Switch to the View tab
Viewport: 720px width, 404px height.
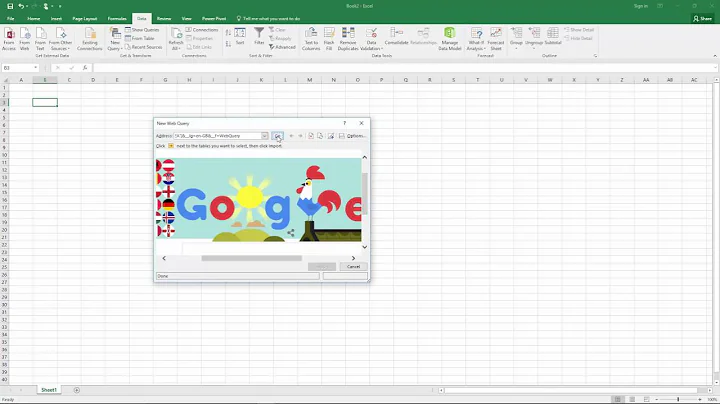tap(186, 19)
